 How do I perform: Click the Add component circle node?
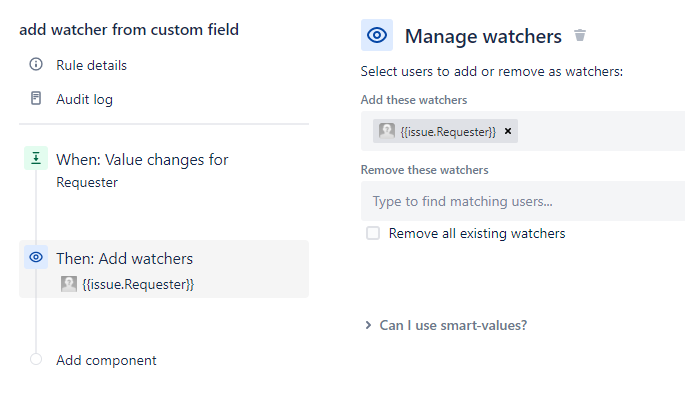(36, 360)
